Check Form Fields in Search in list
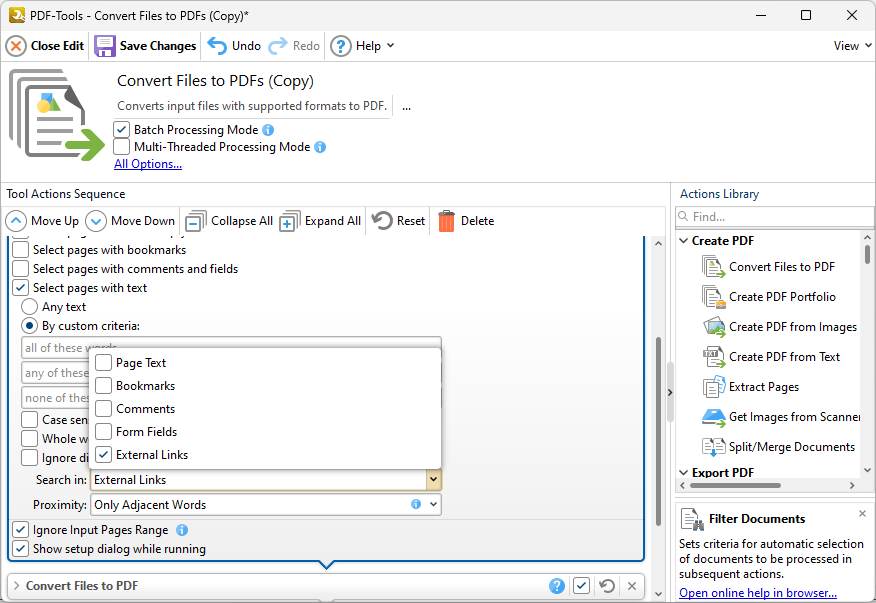Screen dimensions: 876x603 click(103, 431)
